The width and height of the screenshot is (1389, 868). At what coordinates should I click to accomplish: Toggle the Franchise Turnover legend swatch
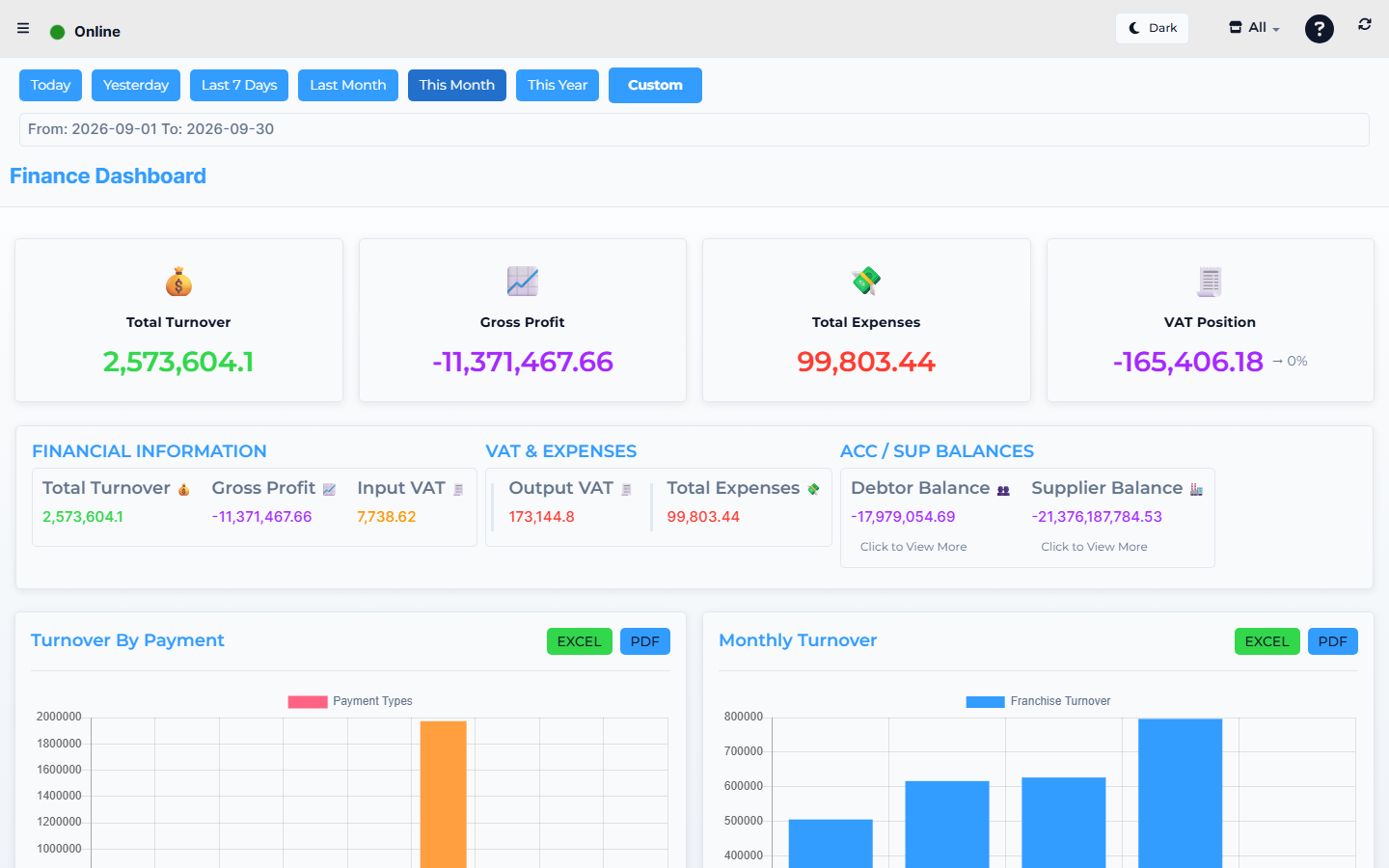[x=985, y=701]
